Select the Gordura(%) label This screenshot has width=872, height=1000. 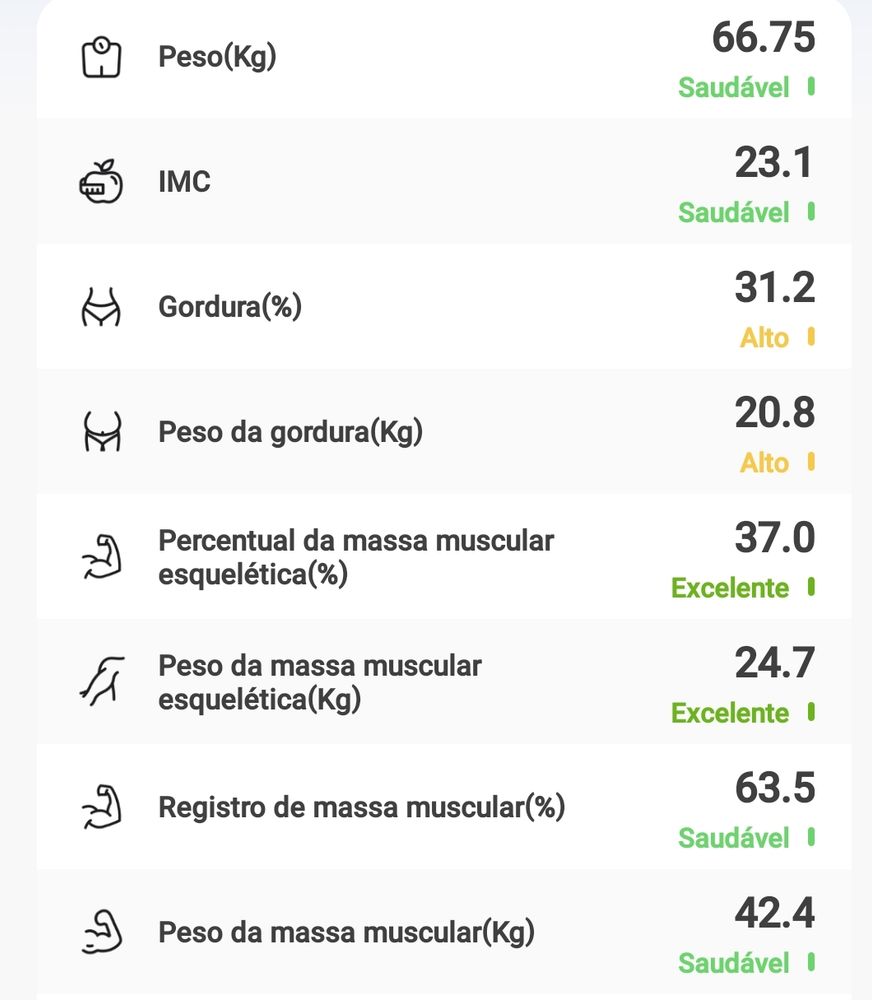[x=230, y=307]
